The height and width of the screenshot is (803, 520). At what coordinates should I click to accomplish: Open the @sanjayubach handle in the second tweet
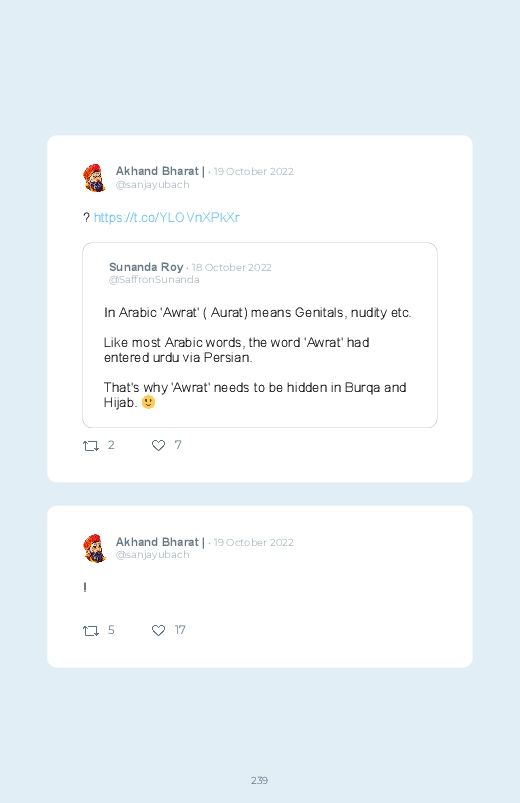point(153,555)
